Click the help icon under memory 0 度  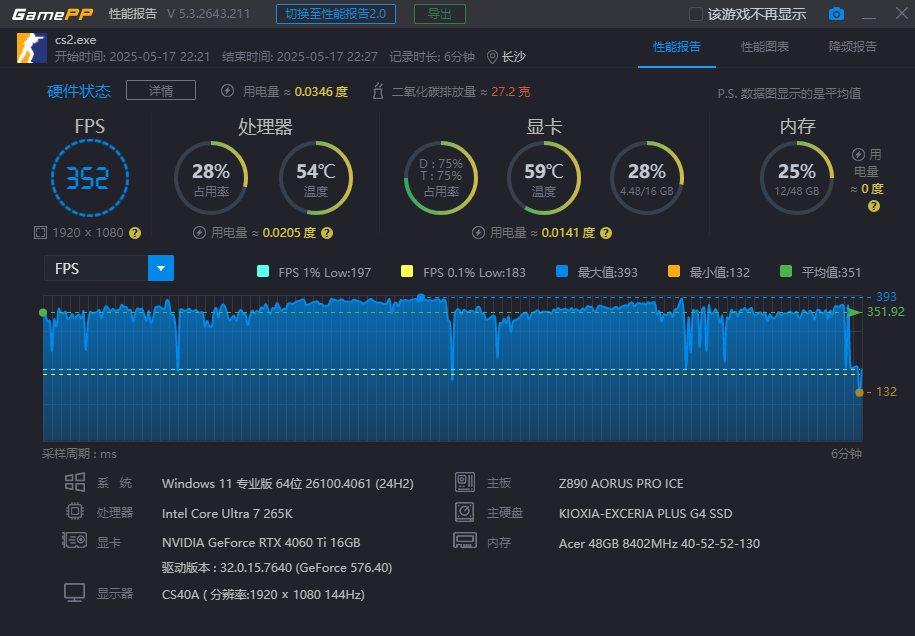pyautogui.click(x=874, y=206)
